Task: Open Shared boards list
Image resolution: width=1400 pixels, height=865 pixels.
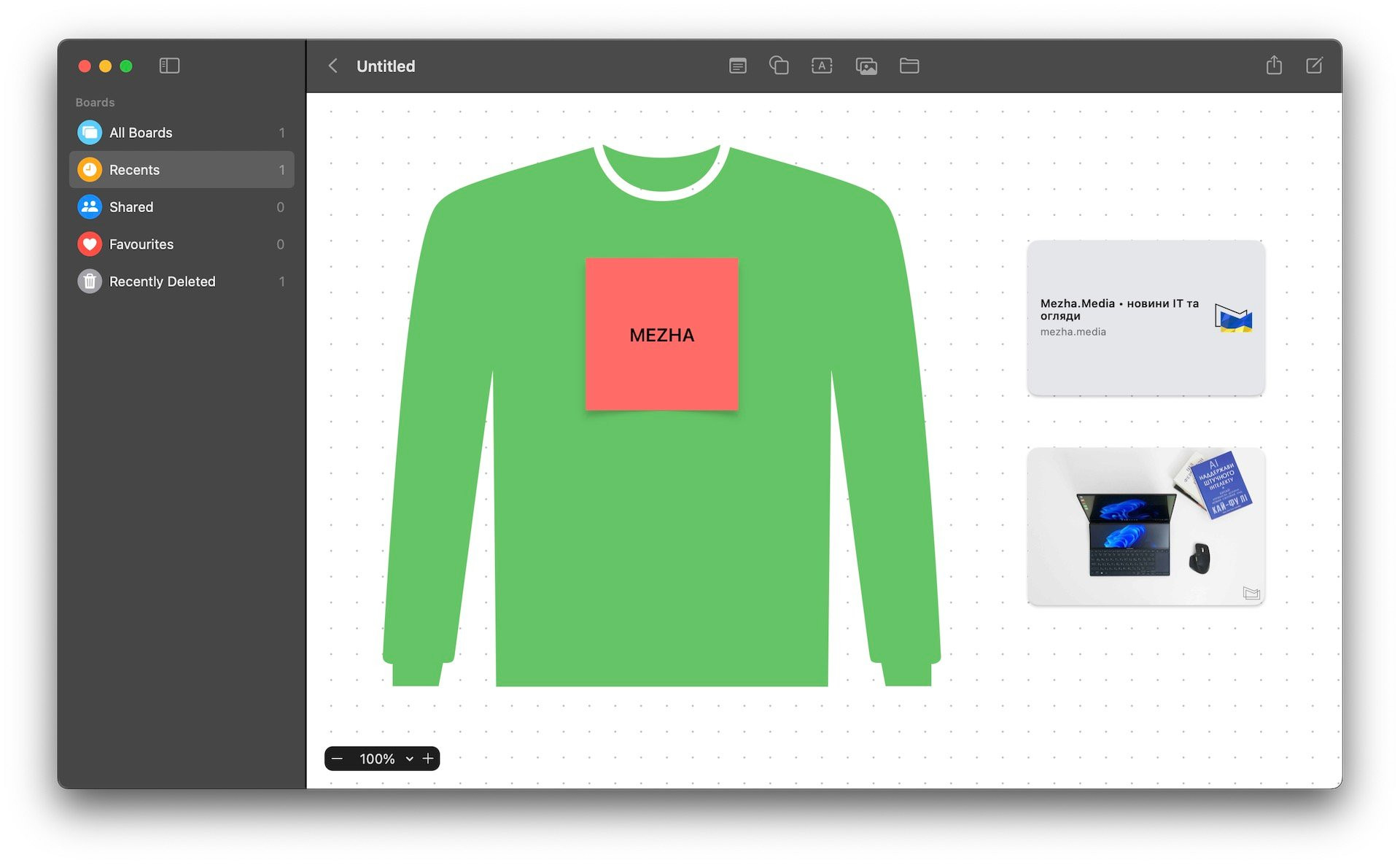Action: [182, 207]
